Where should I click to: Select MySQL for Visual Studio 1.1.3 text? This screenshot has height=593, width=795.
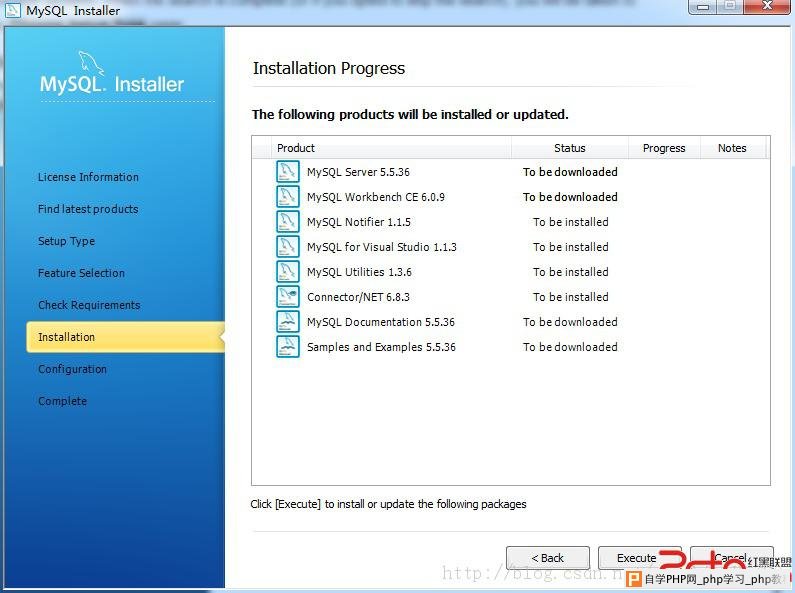(381, 247)
